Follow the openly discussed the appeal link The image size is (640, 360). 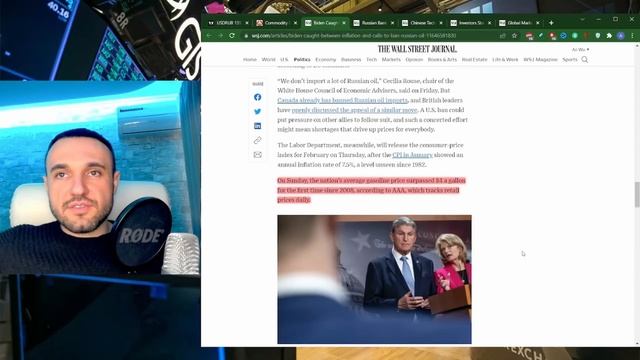point(354,110)
